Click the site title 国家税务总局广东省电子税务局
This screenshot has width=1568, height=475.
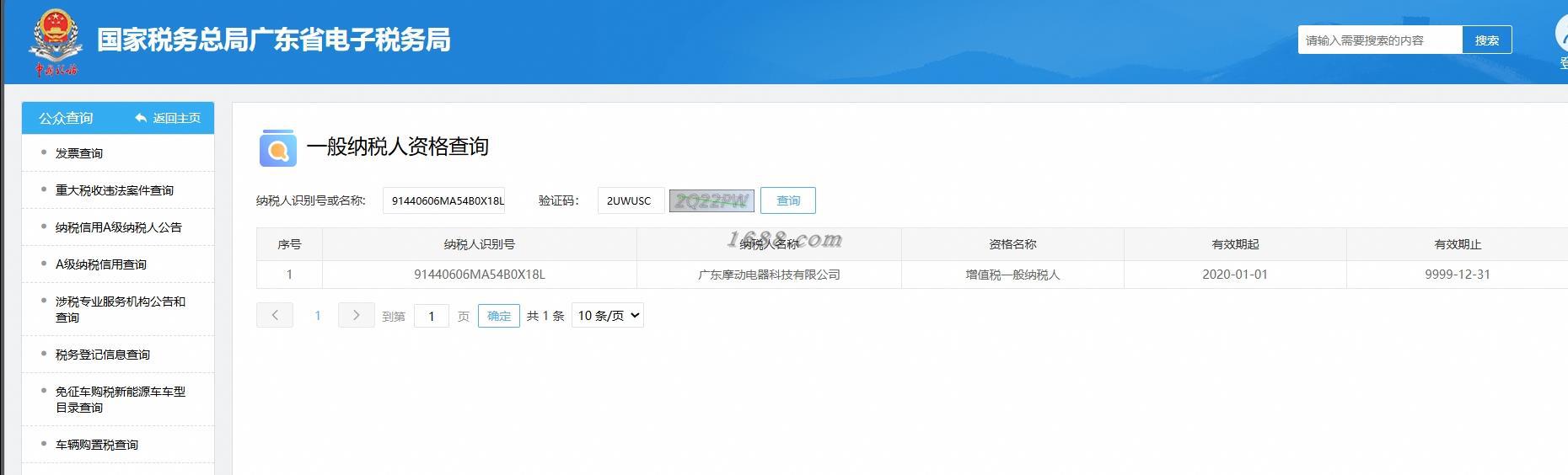point(274,40)
